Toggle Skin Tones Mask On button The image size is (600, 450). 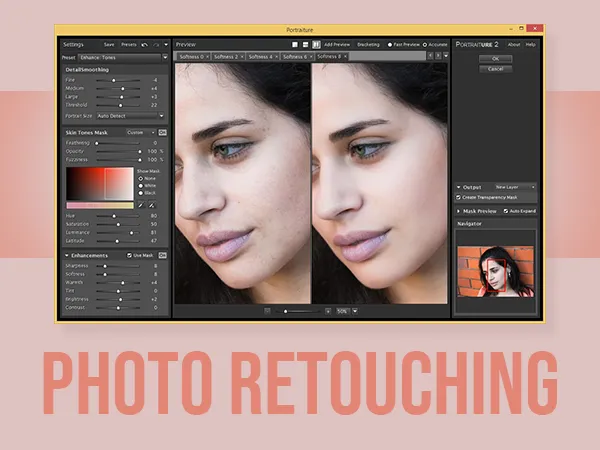coord(162,132)
